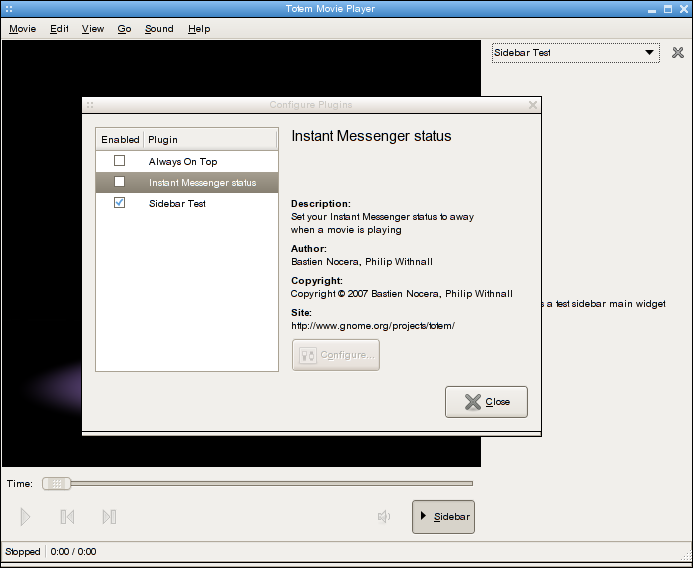
Task: Sort by the Plugin column header
Action: (210, 140)
